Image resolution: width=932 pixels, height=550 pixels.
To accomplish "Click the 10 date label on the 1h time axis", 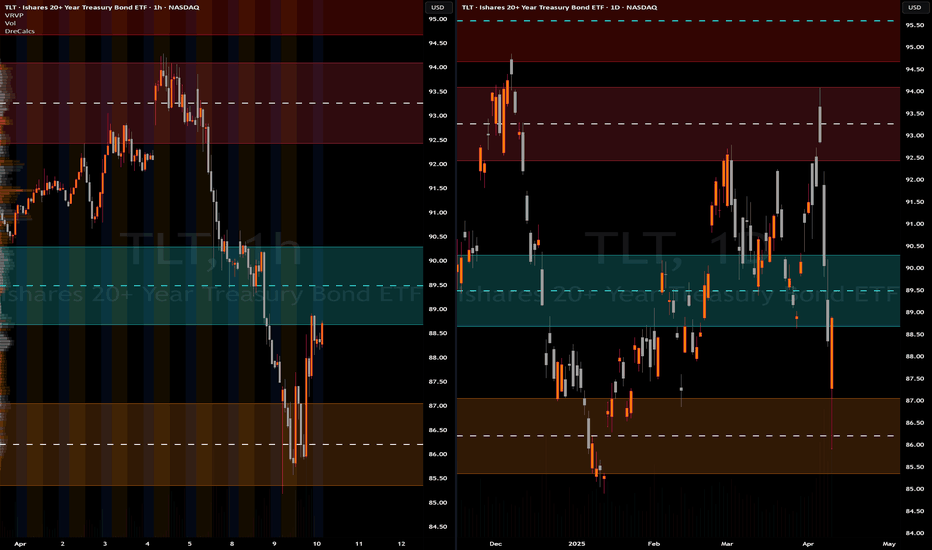I will (x=317, y=543).
